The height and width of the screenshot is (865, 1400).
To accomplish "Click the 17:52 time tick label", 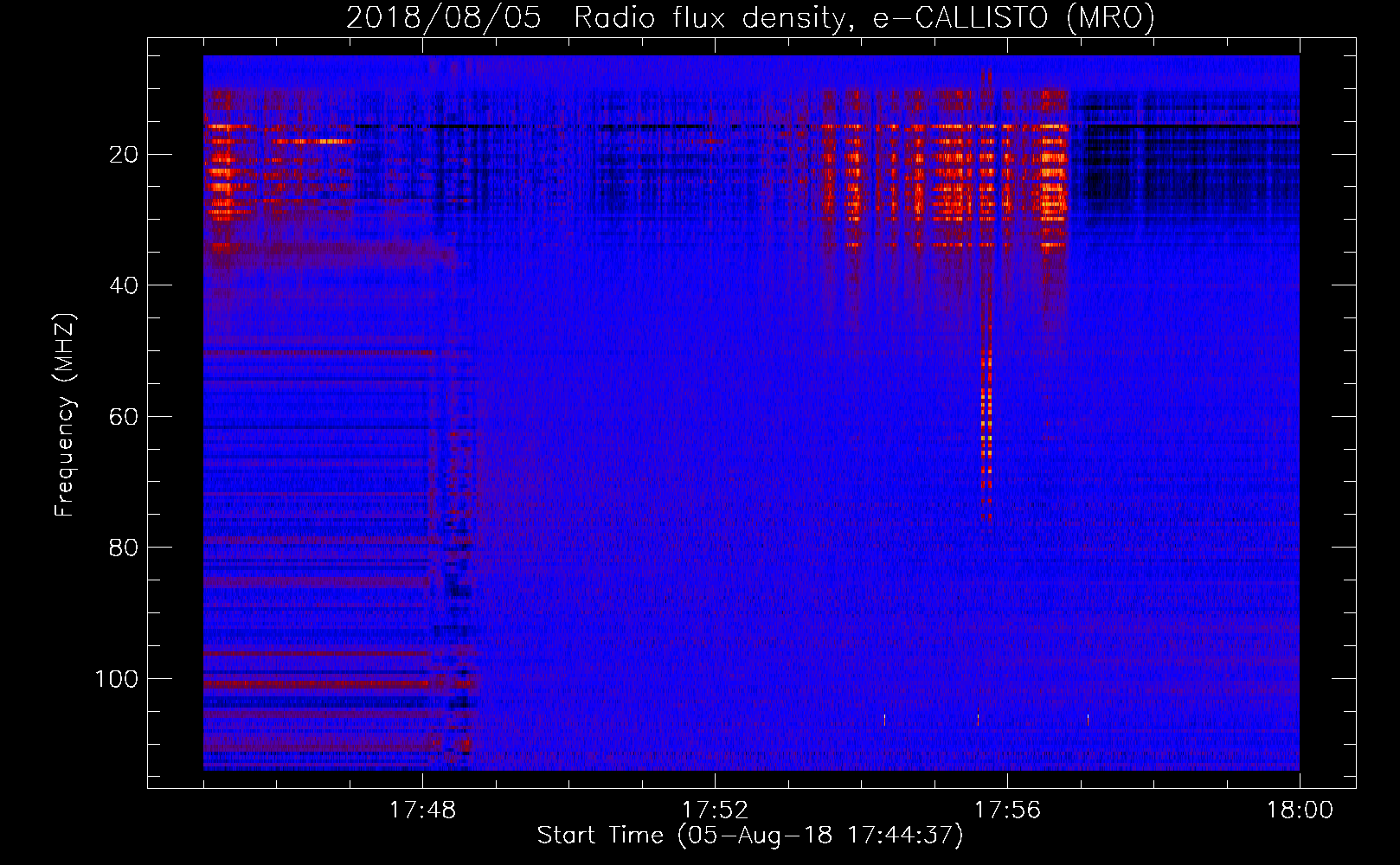I will (x=715, y=811).
